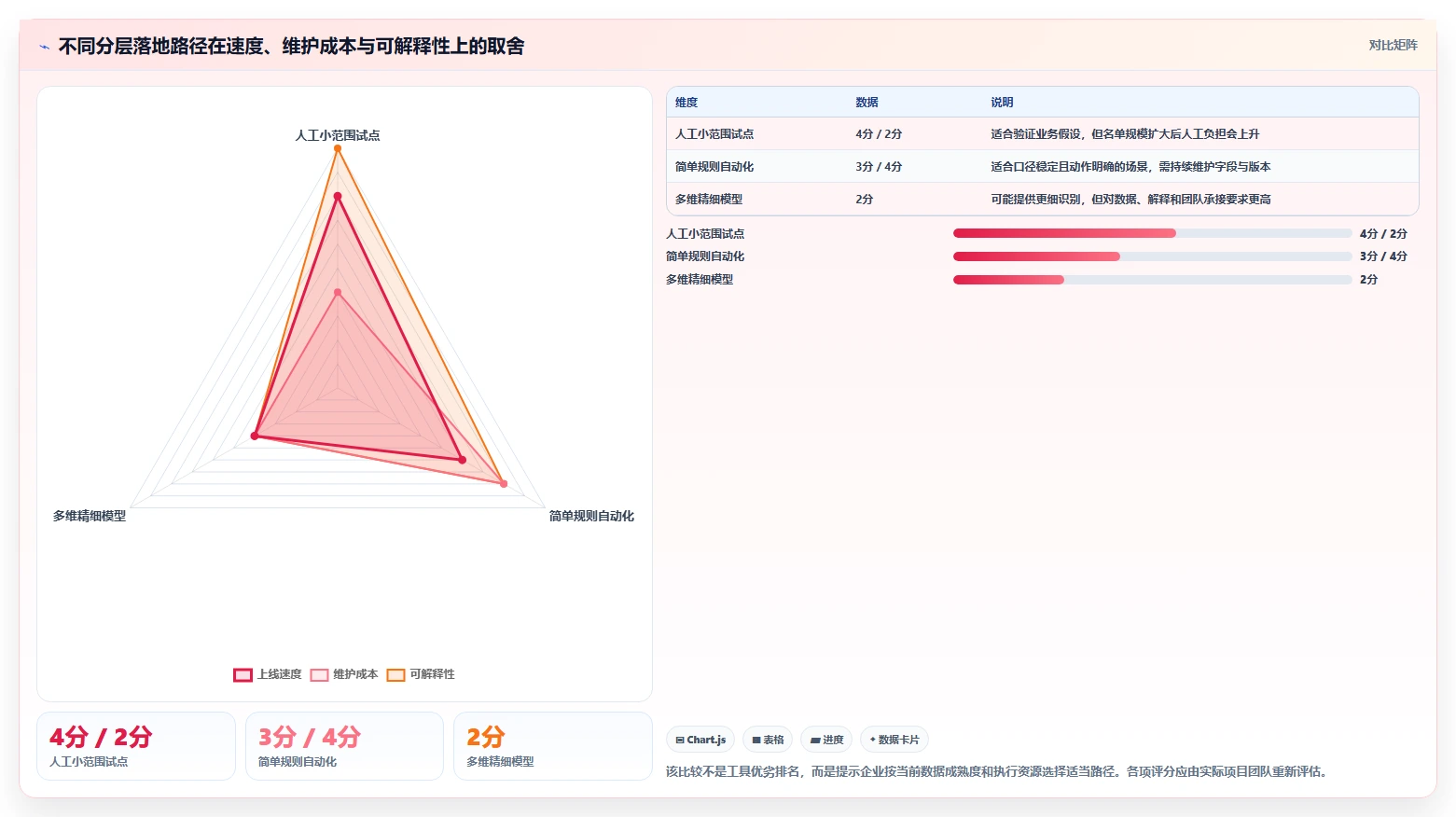Click the Chart.js tag chip
The image size is (1456, 817).
pyautogui.click(x=700, y=740)
